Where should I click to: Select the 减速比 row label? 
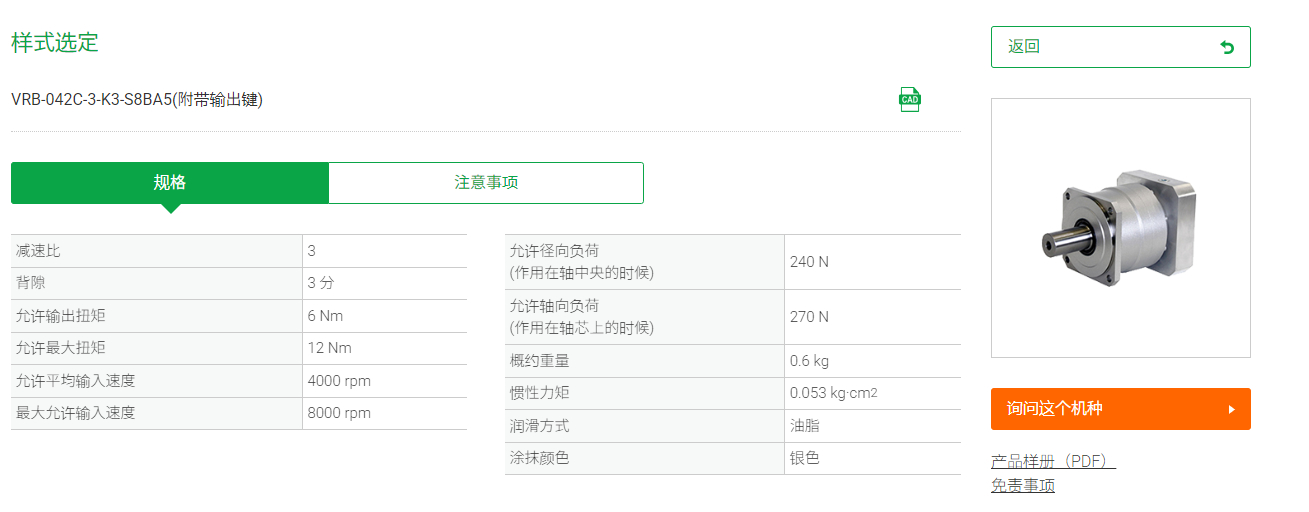click(38, 251)
